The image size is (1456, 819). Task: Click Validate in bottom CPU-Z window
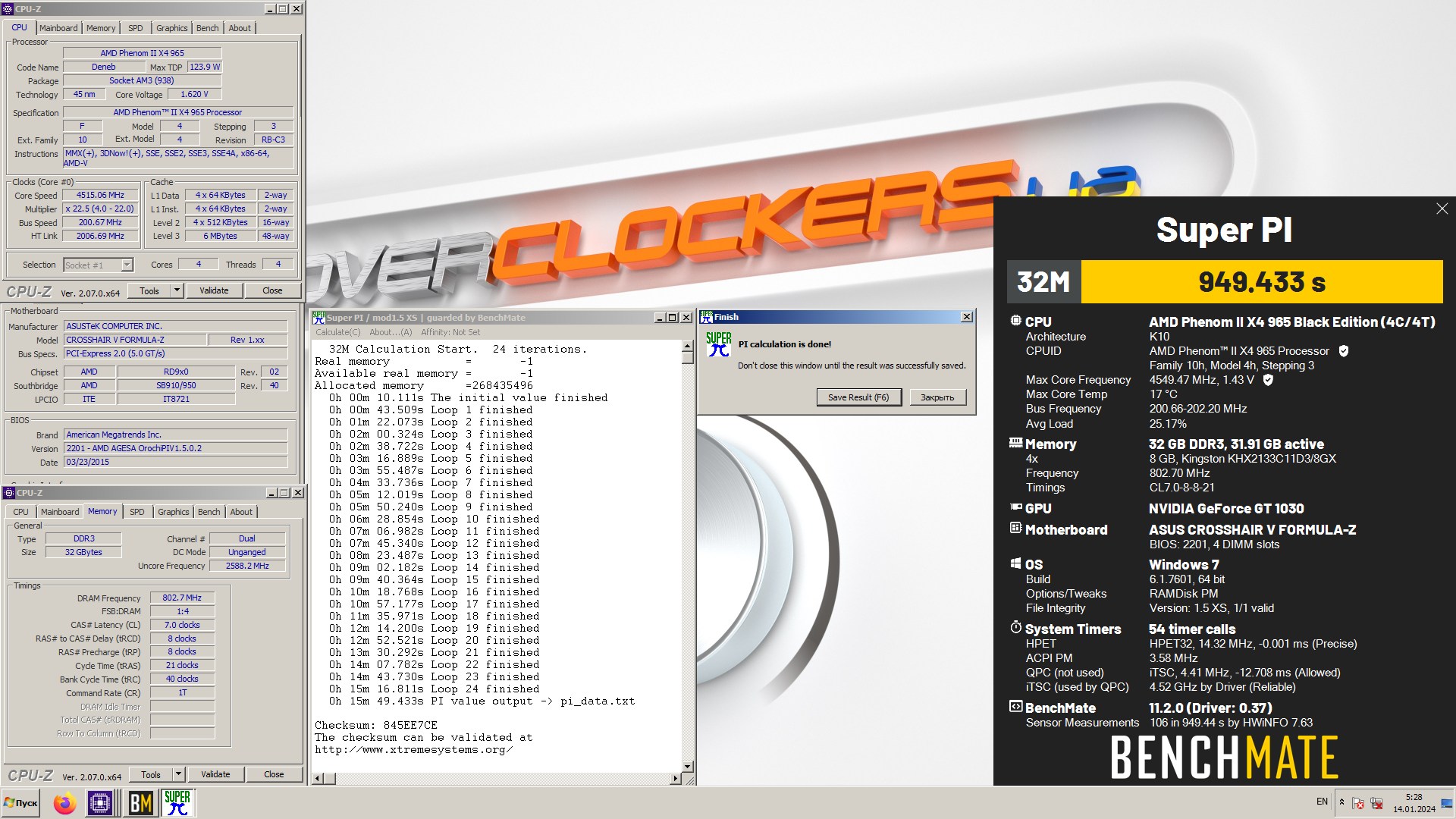point(215,774)
